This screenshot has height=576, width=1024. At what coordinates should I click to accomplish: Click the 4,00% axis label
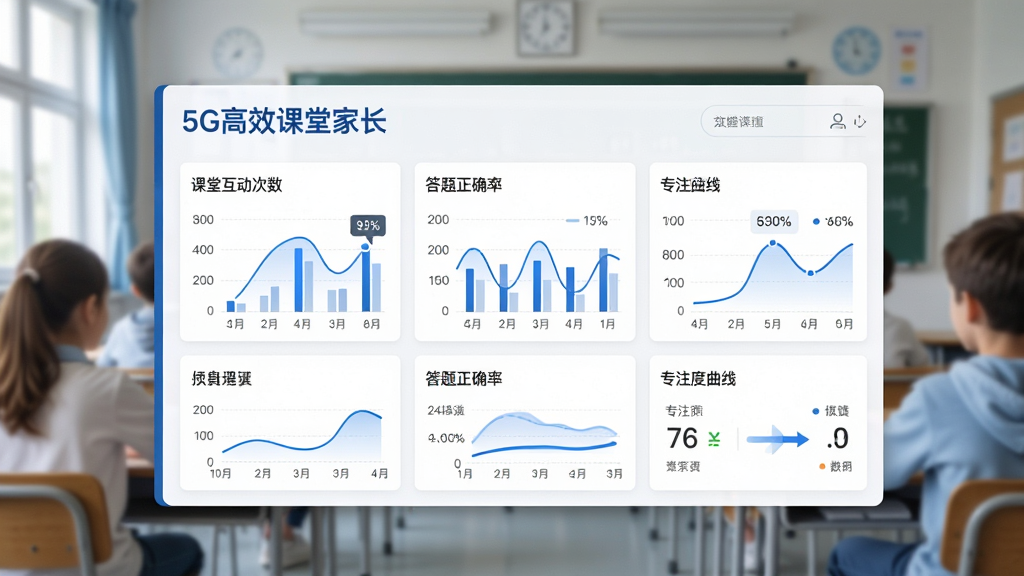pyautogui.click(x=446, y=438)
